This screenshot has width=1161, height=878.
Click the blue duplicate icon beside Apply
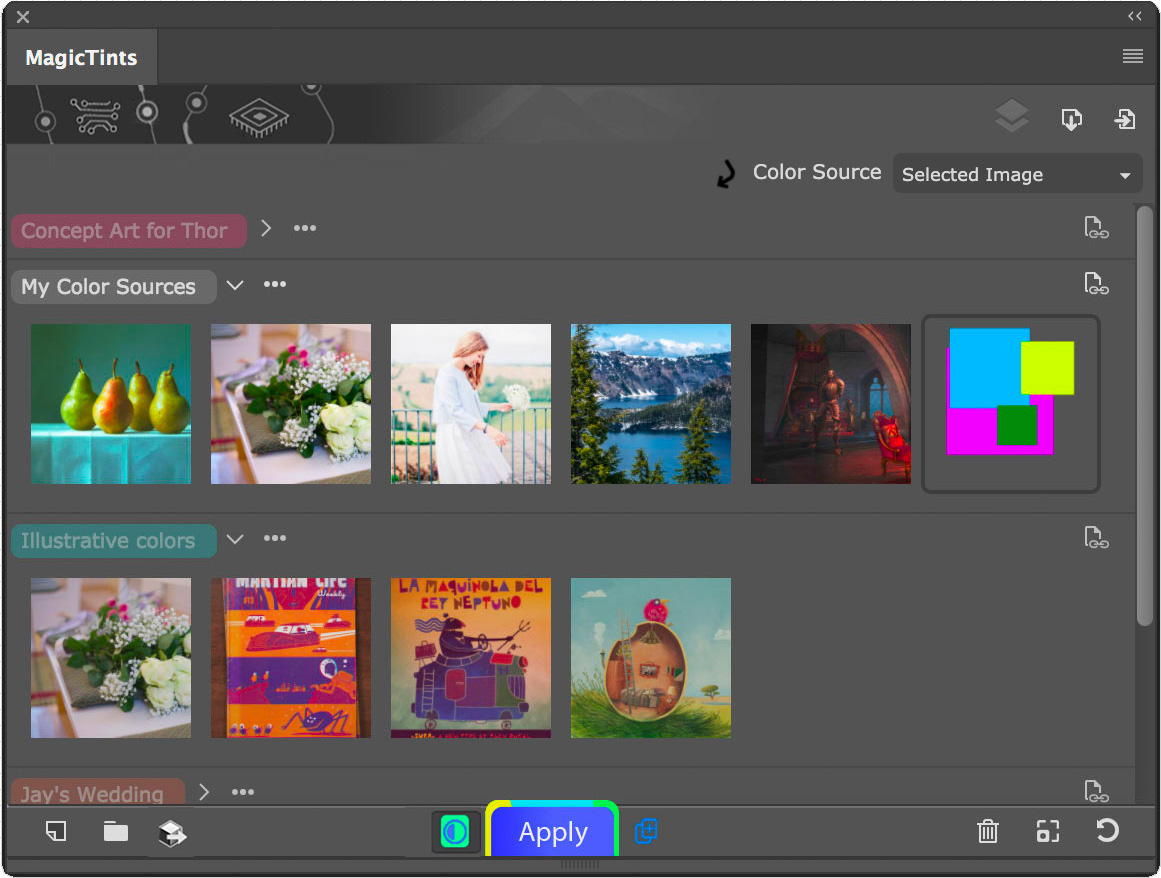[x=646, y=831]
